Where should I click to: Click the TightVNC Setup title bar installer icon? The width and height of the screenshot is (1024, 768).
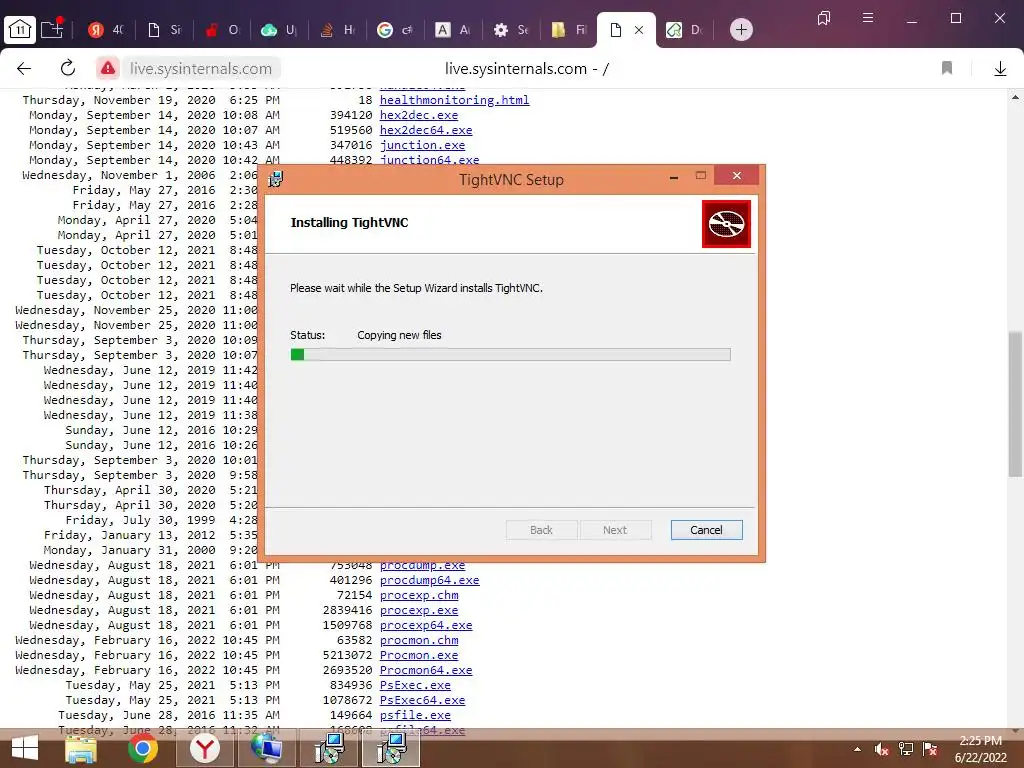tap(276, 179)
